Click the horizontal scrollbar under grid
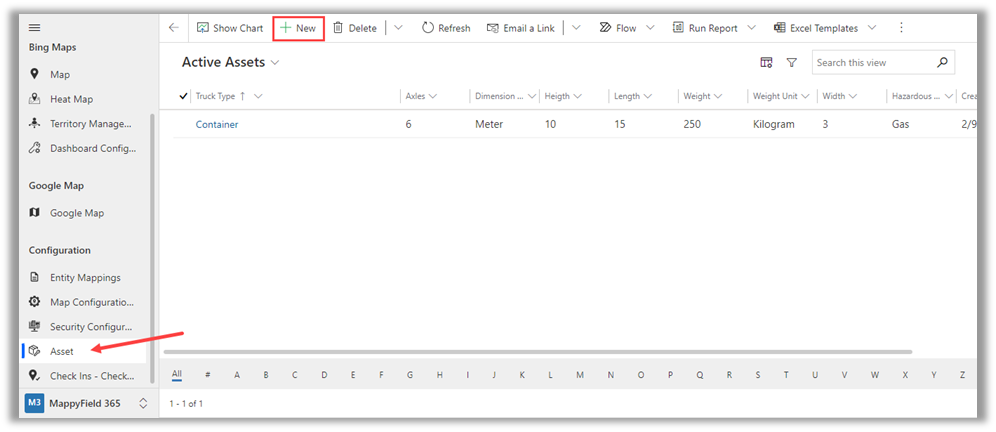The width and height of the screenshot is (996, 432). 538,352
